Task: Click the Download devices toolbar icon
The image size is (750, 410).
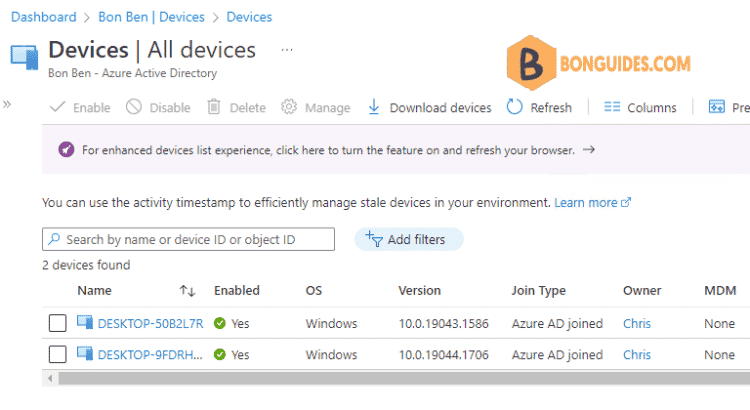Action: pos(374,108)
